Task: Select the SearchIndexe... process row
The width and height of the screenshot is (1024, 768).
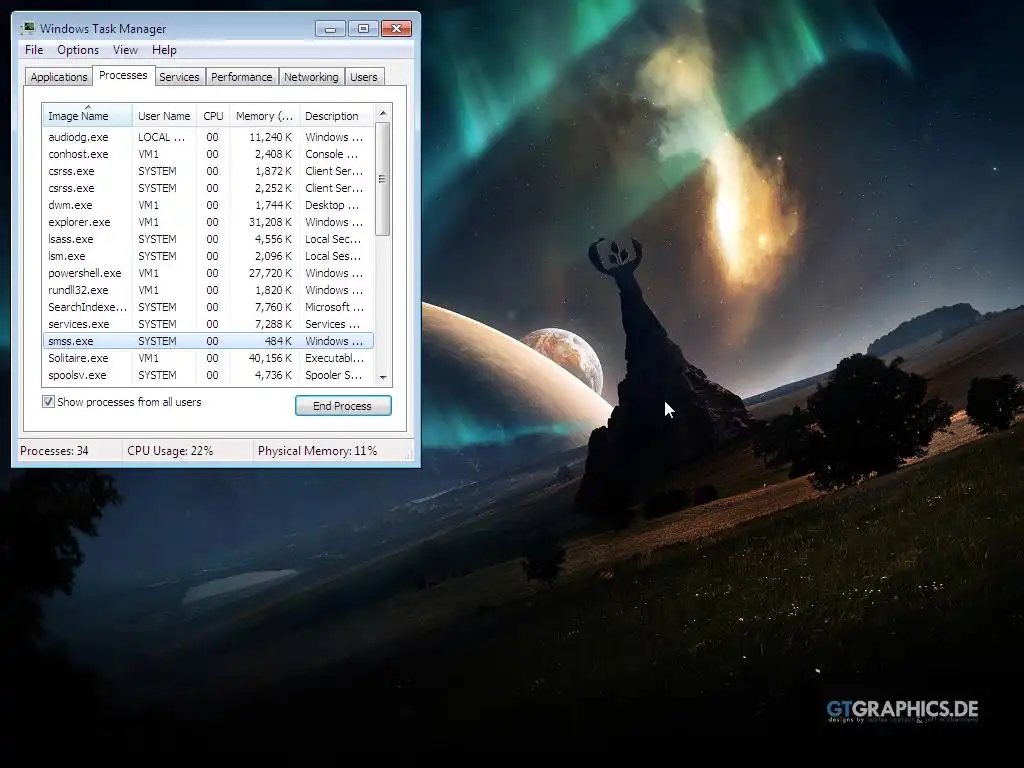Action: click(x=208, y=307)
